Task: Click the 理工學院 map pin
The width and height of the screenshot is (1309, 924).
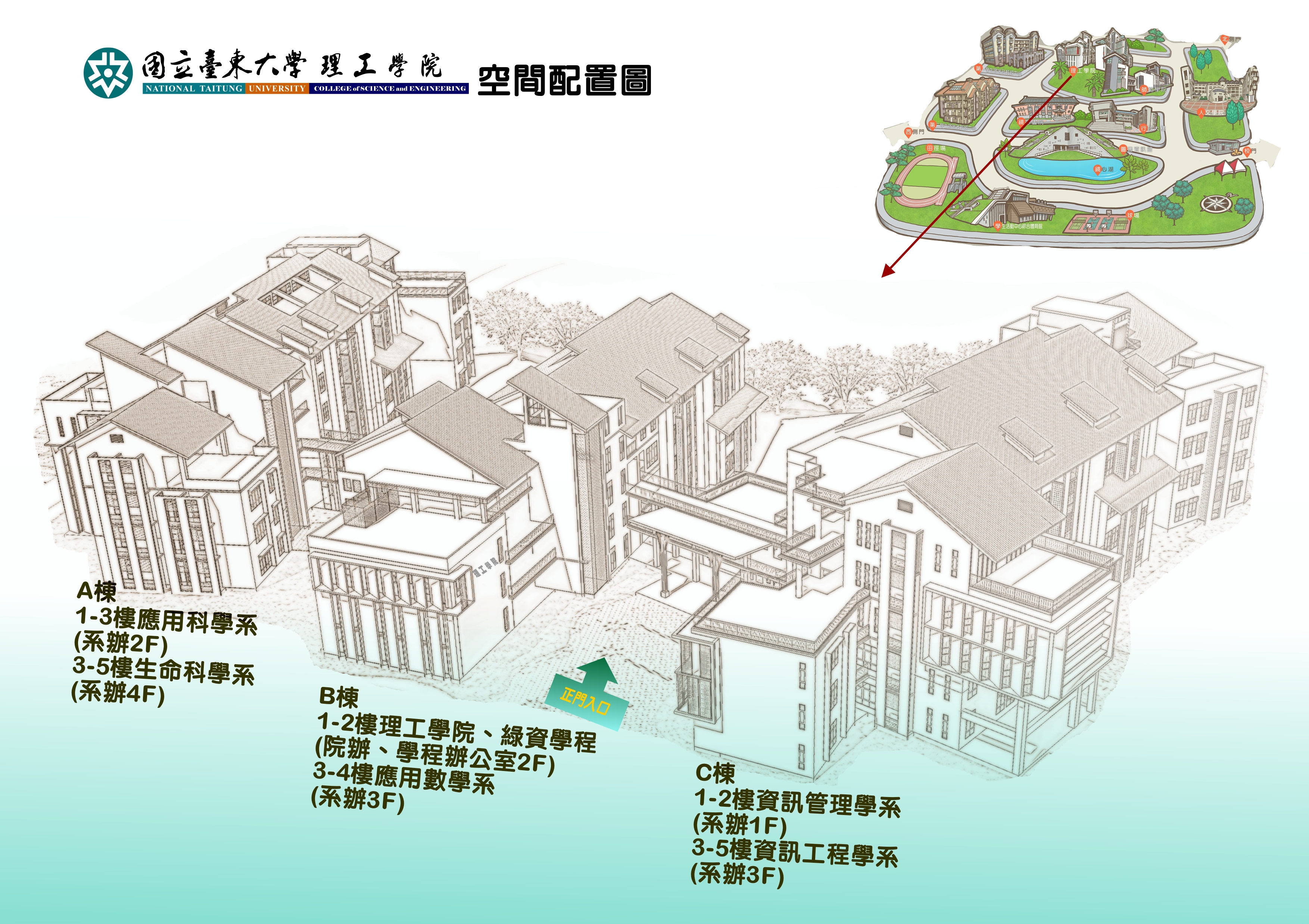Action: tap(1073, 71)
